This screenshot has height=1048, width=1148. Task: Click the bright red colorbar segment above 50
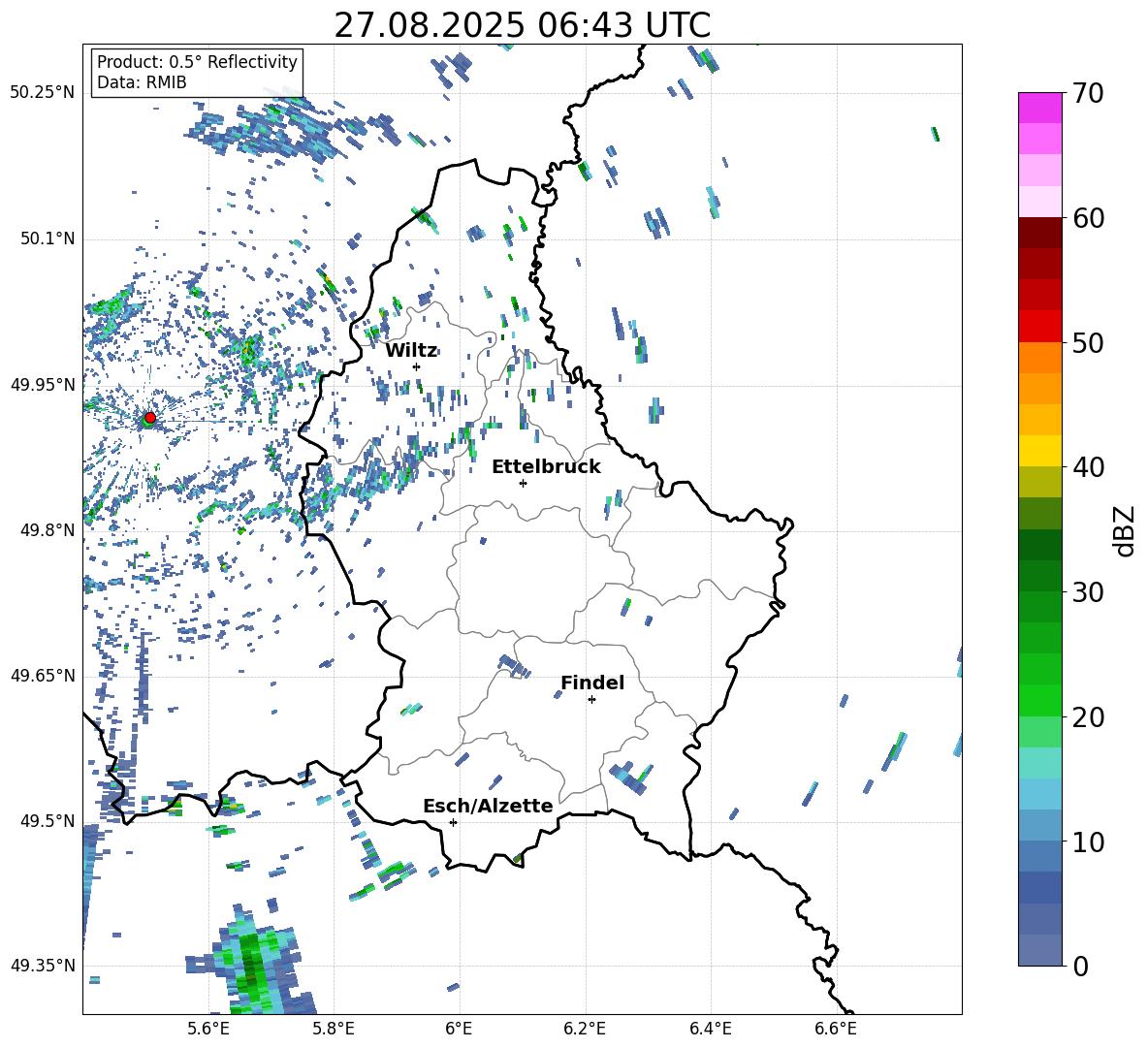pyautogui.click(x=1039, y=327)
